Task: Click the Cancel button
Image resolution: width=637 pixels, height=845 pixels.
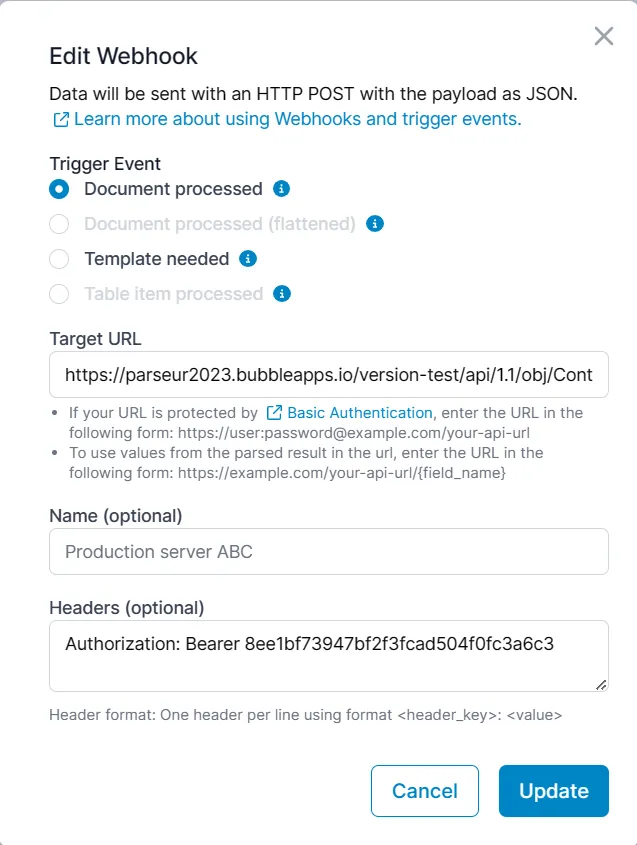Action: (x=424, y=790)
